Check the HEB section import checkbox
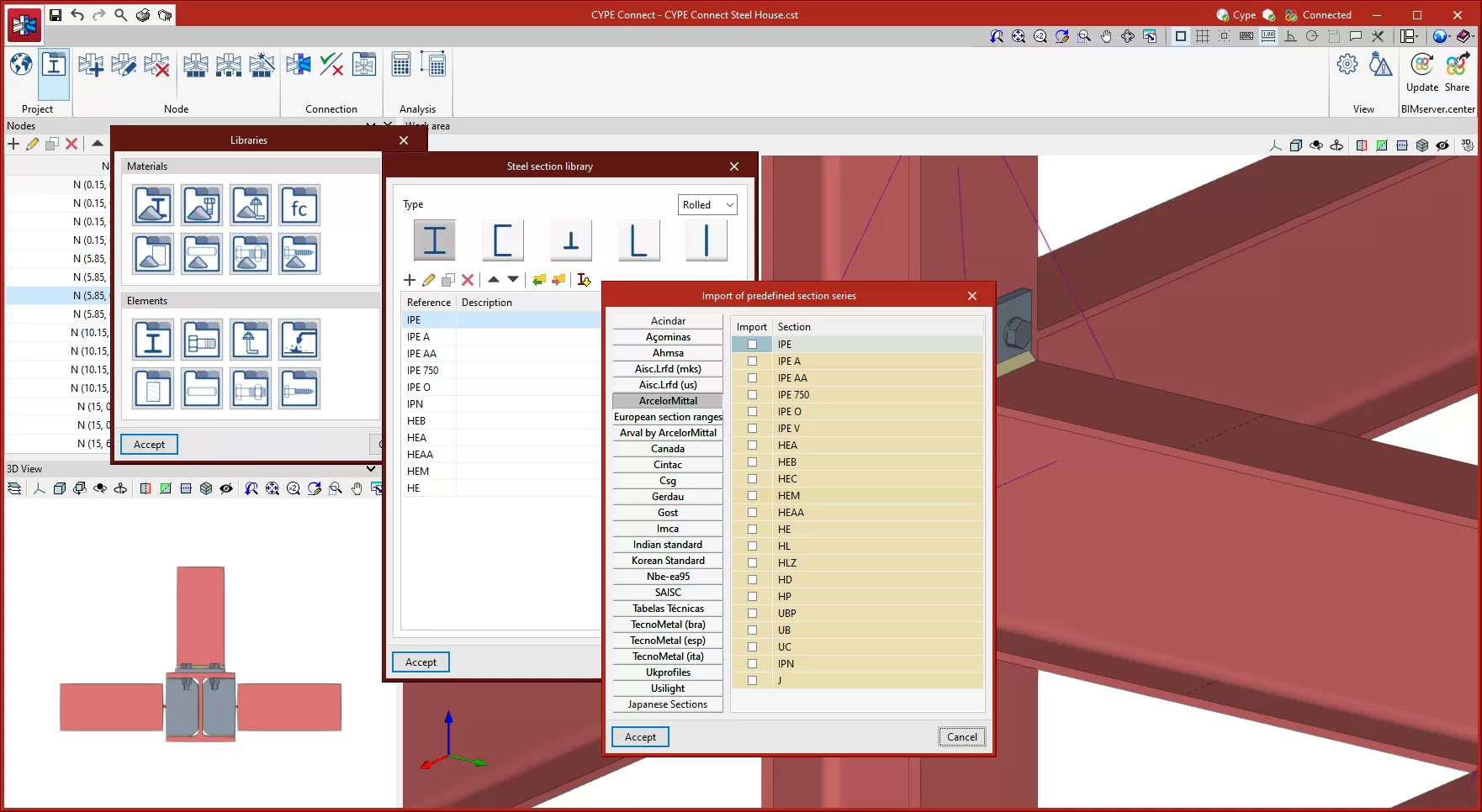This screenshot has height=812, width=1482. 752,462
